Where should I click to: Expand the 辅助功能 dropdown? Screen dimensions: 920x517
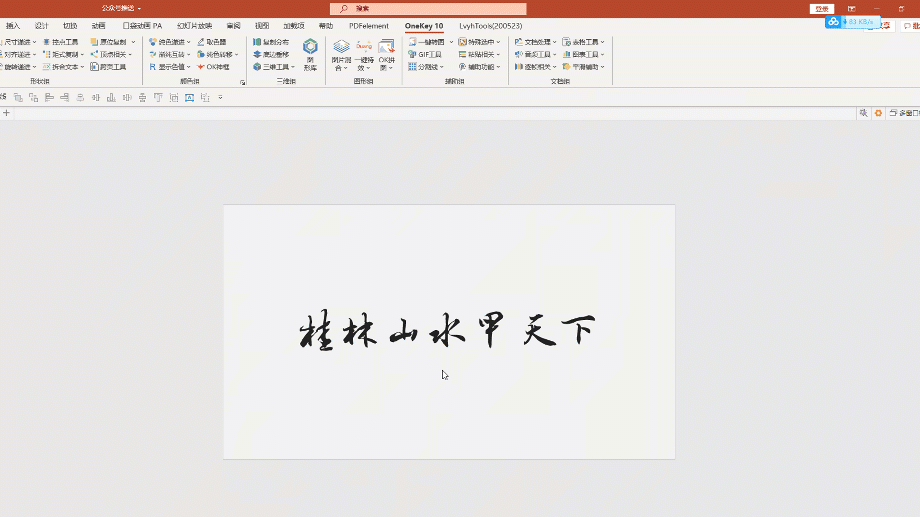point(498,67)
